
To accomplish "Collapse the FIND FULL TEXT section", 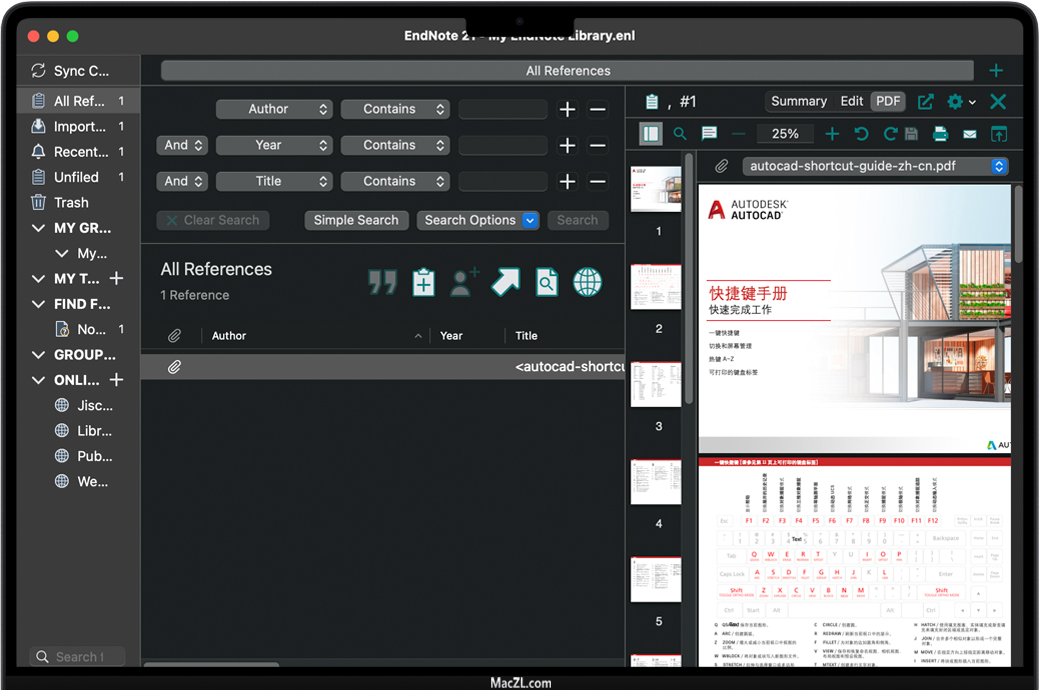I will coord(39,304).
